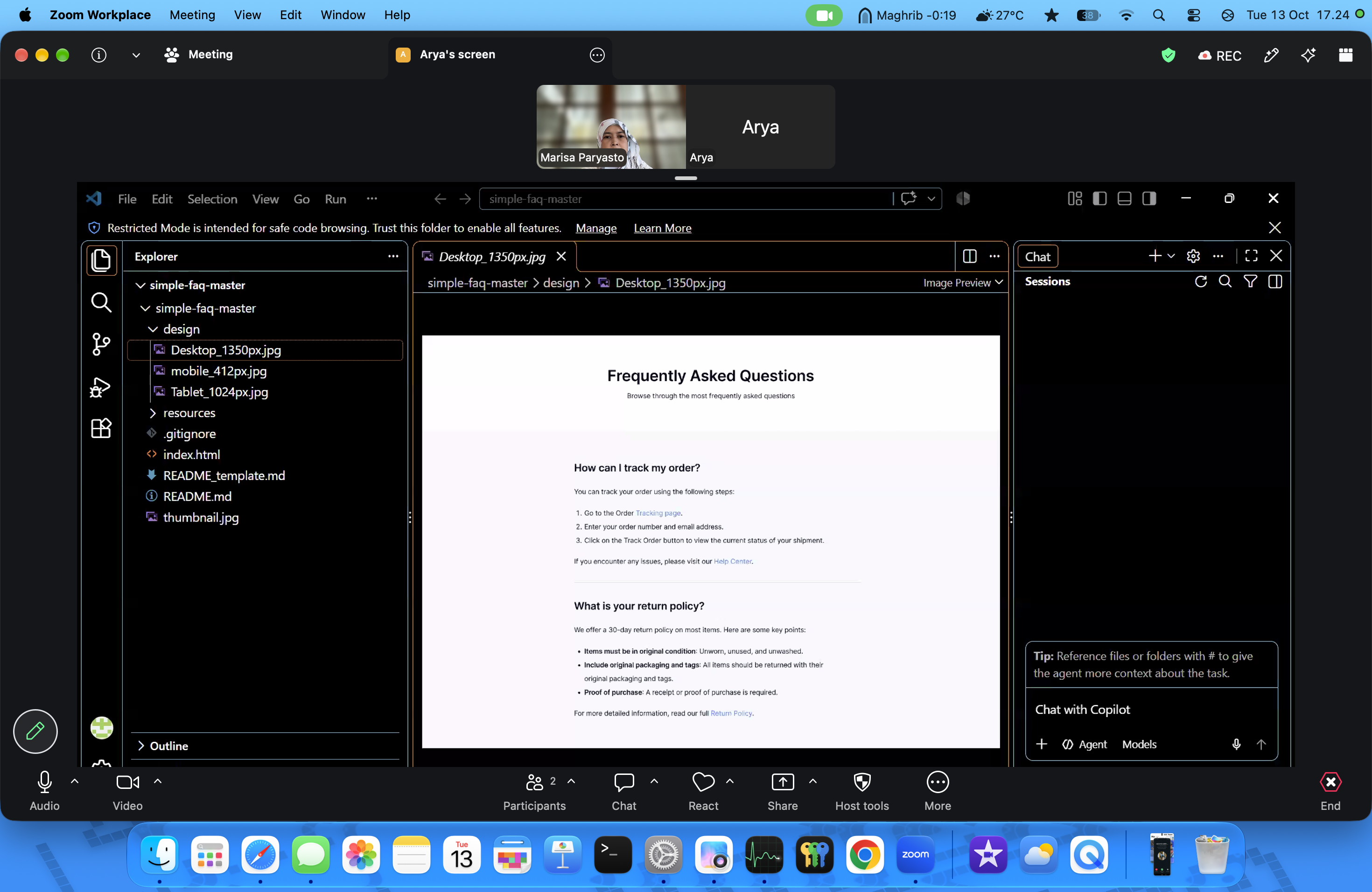The width and height of the screenshot is (1372, 892).
Task: Open Arya's screen share options menu
Action: tap(597, 55)
